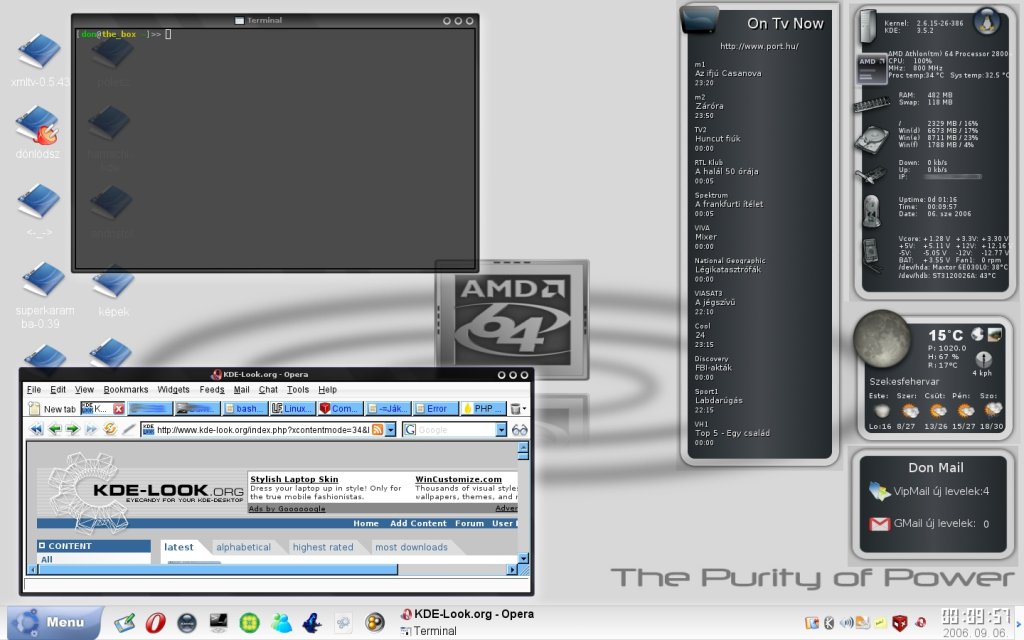Click the red cube system tray icon
Image resolution: width=1024 pixels, height=640 pixels.
point(899,623)
